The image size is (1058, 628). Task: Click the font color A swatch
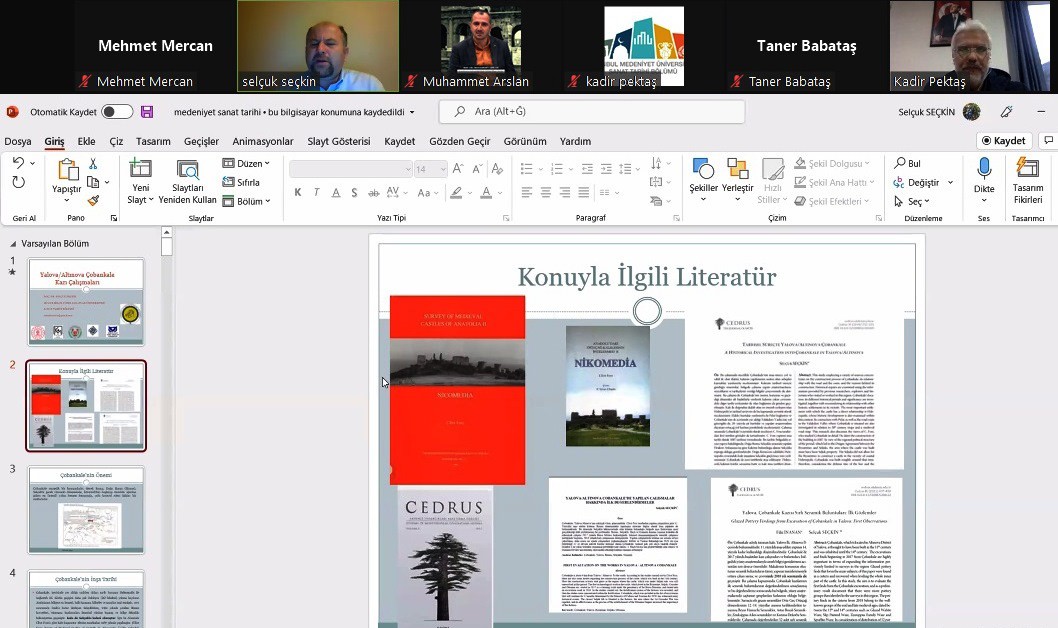[x=485, y=193]
